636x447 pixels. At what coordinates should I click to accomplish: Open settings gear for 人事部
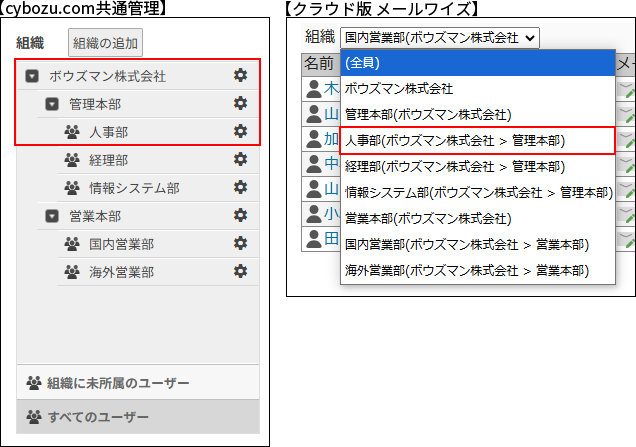(x=241, y=131)
